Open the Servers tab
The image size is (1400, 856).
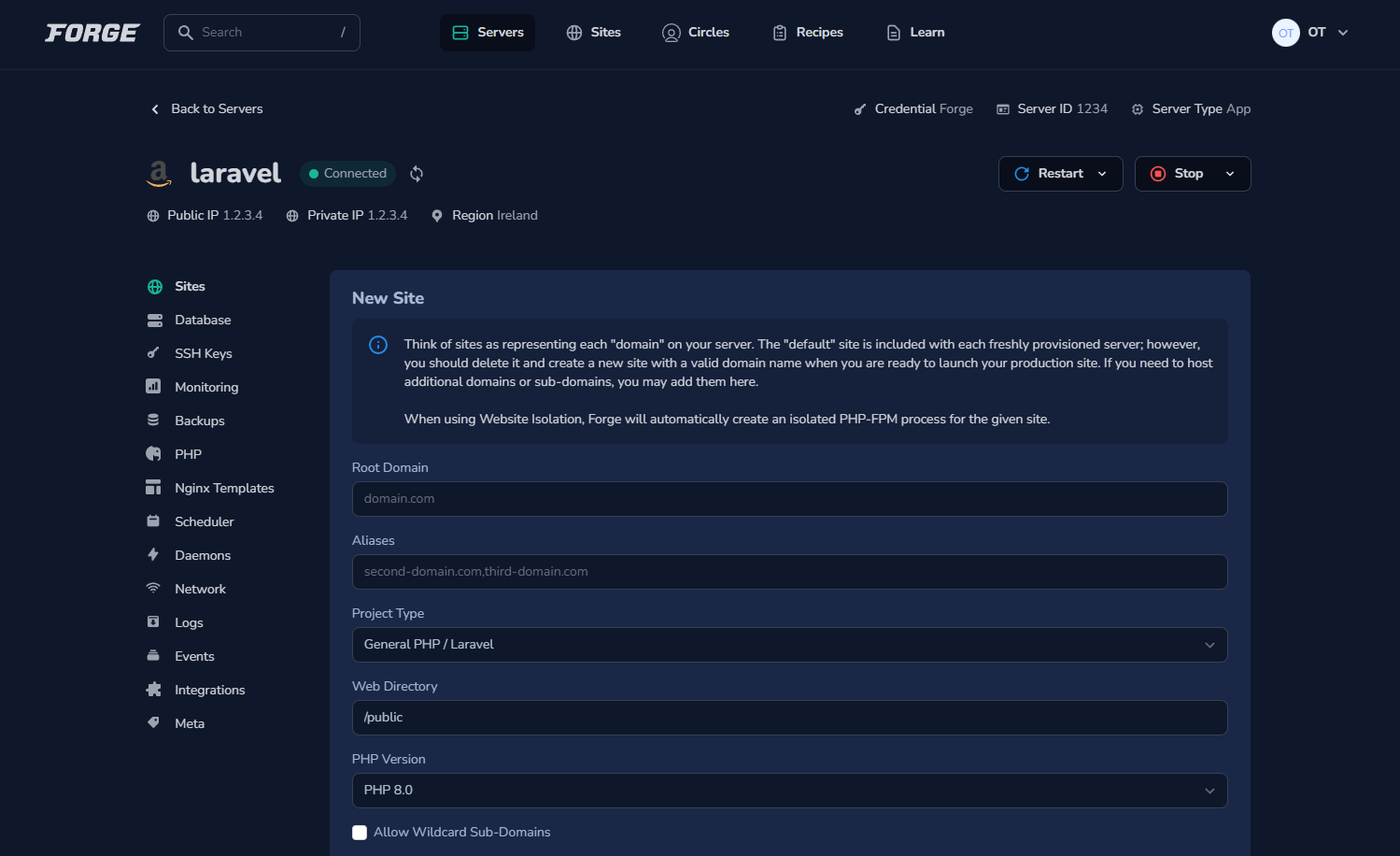488,33
